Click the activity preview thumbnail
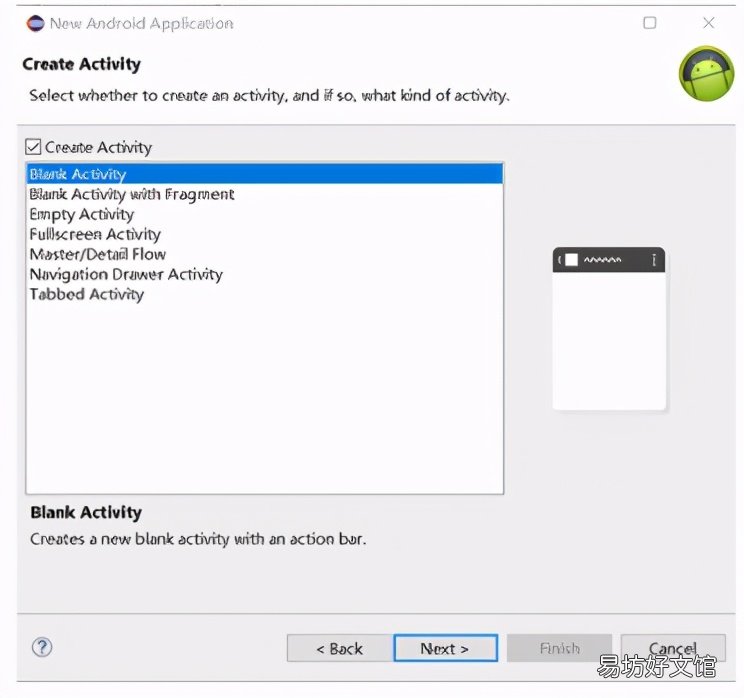This screenshot has height=698, width=744. [609, 328]
